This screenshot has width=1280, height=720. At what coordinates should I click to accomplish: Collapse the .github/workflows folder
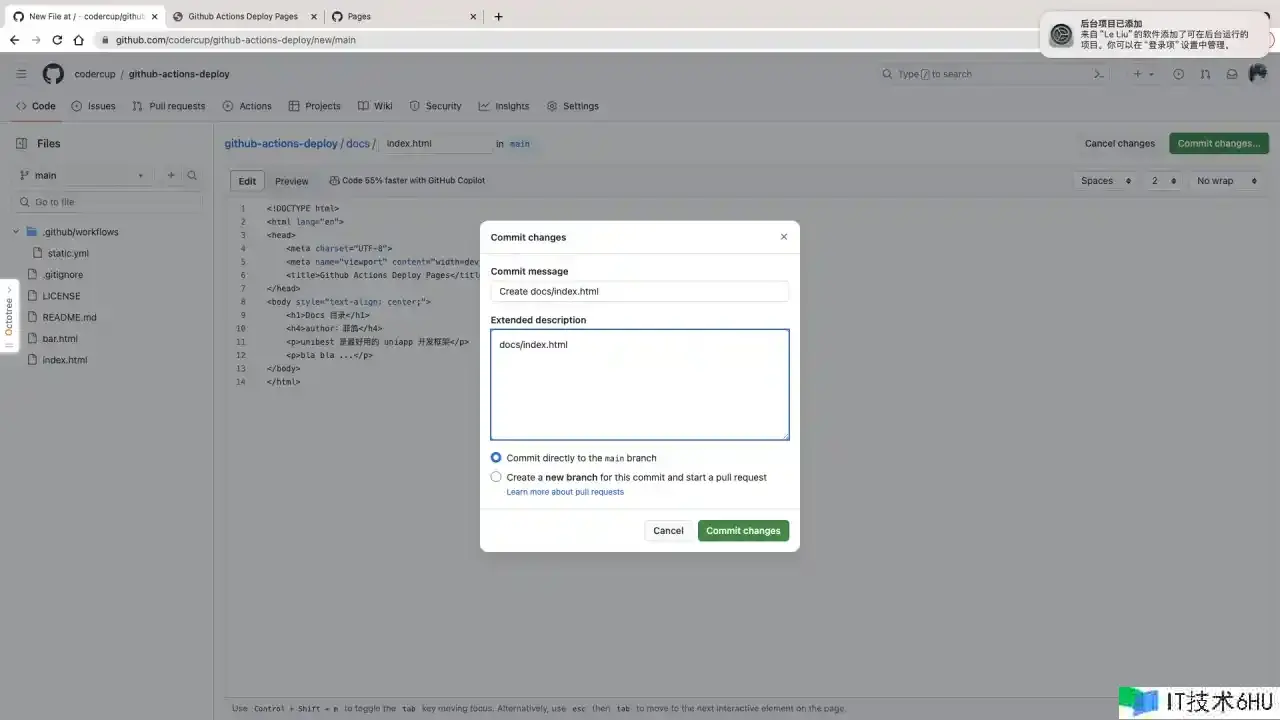click(16, 232)
